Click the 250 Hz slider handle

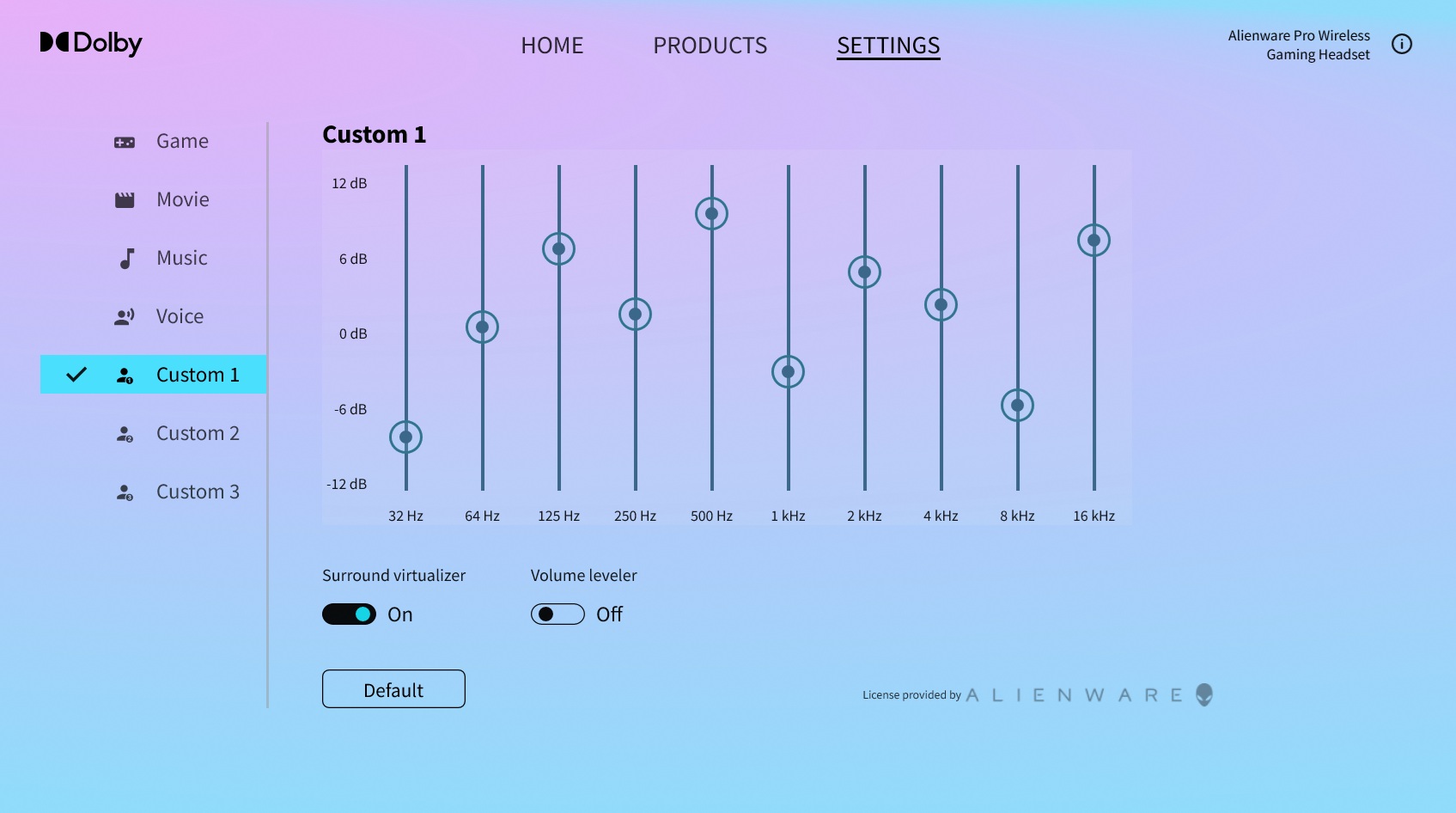[x=635, y=315]
